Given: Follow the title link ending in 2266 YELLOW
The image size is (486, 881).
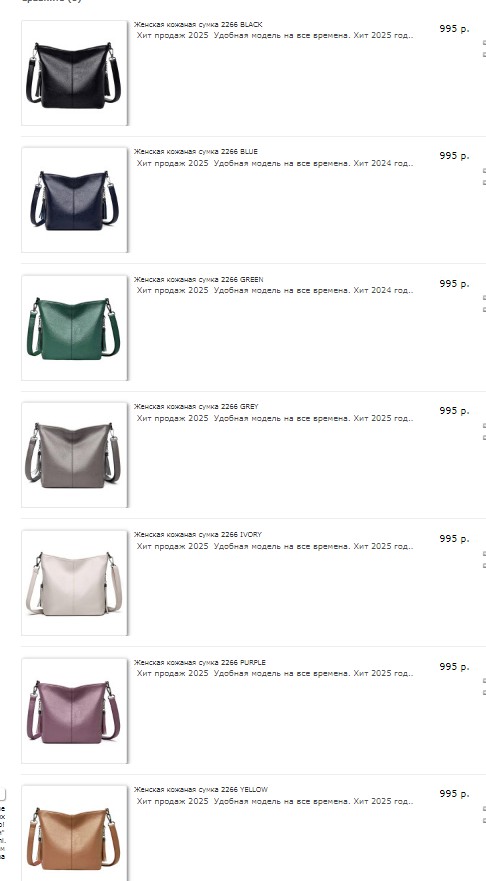Looking at the screenshot, I should (x=201, y=790).
